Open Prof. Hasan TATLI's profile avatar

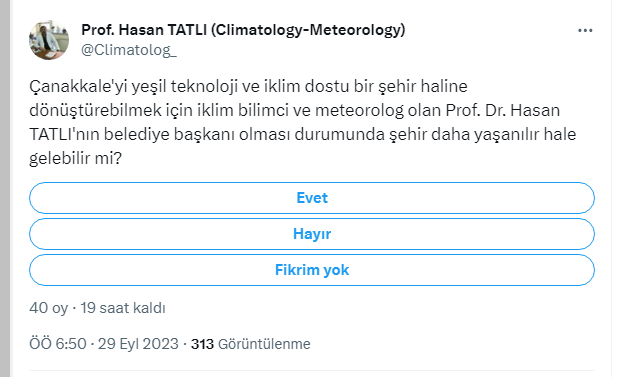[x=49, y=40]
